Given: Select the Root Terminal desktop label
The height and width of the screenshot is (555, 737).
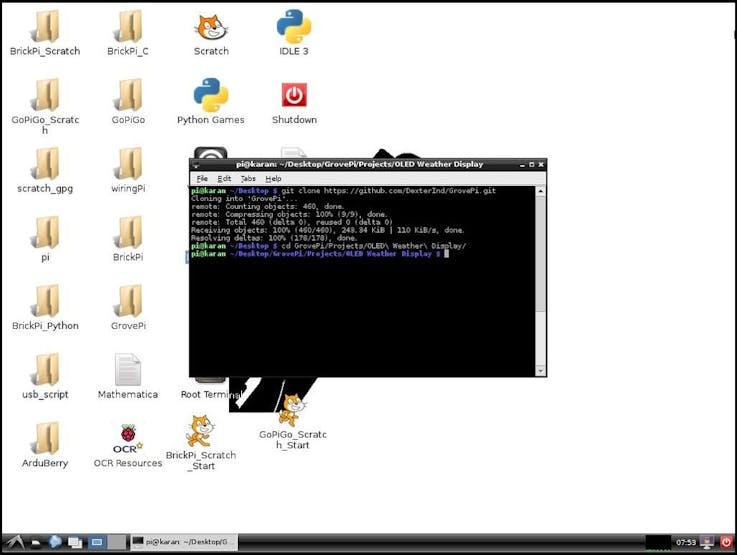Looking at the screenshot, I should 210,394.
